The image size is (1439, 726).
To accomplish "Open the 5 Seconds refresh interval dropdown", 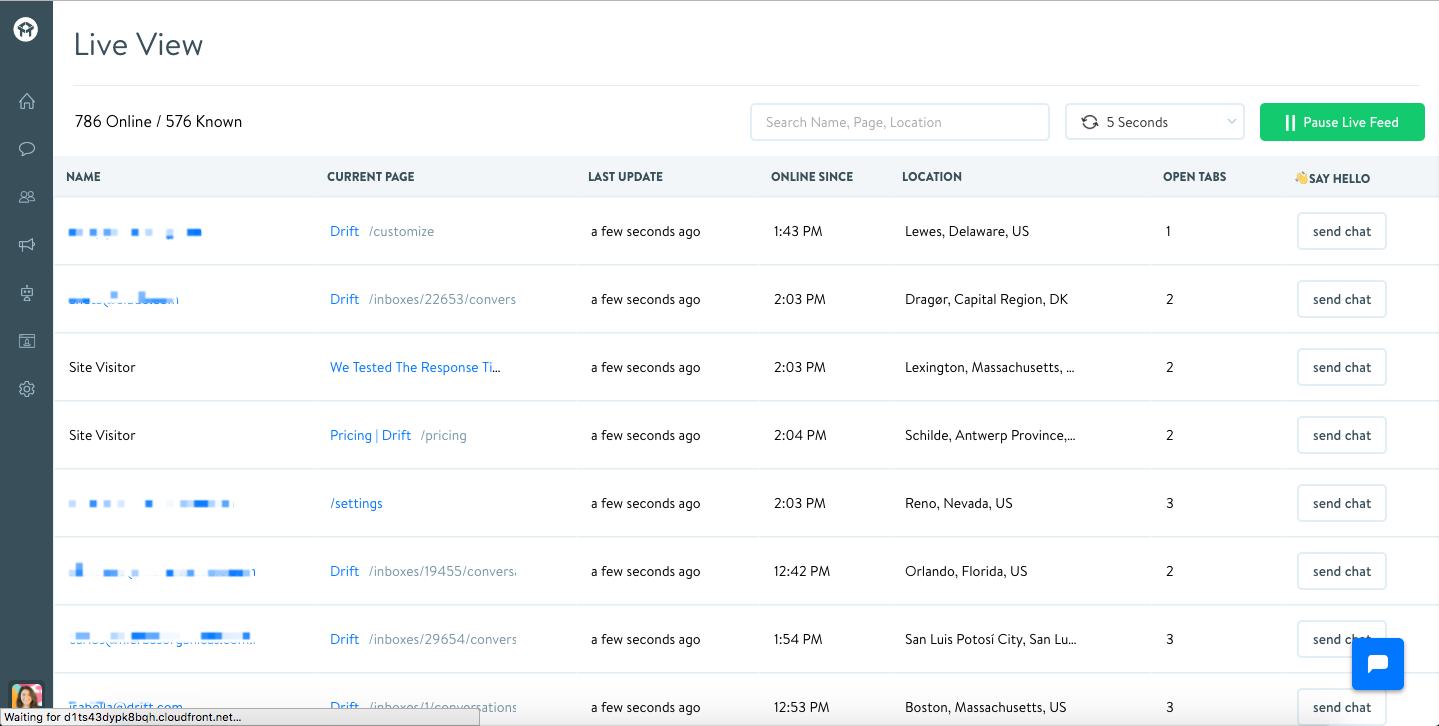I will [x=1155, y=122].
